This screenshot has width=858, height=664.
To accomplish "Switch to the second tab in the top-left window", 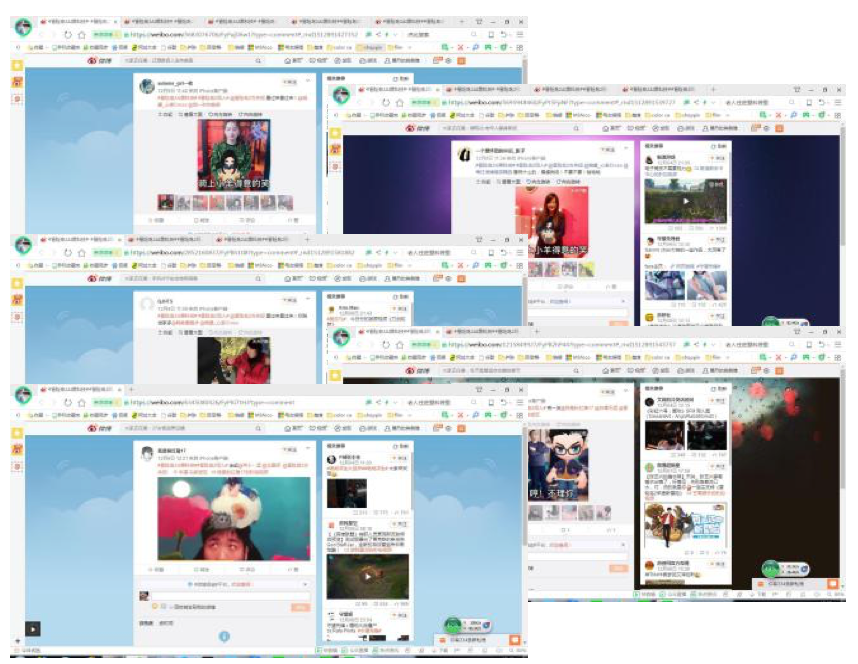I will coord(161,21).
